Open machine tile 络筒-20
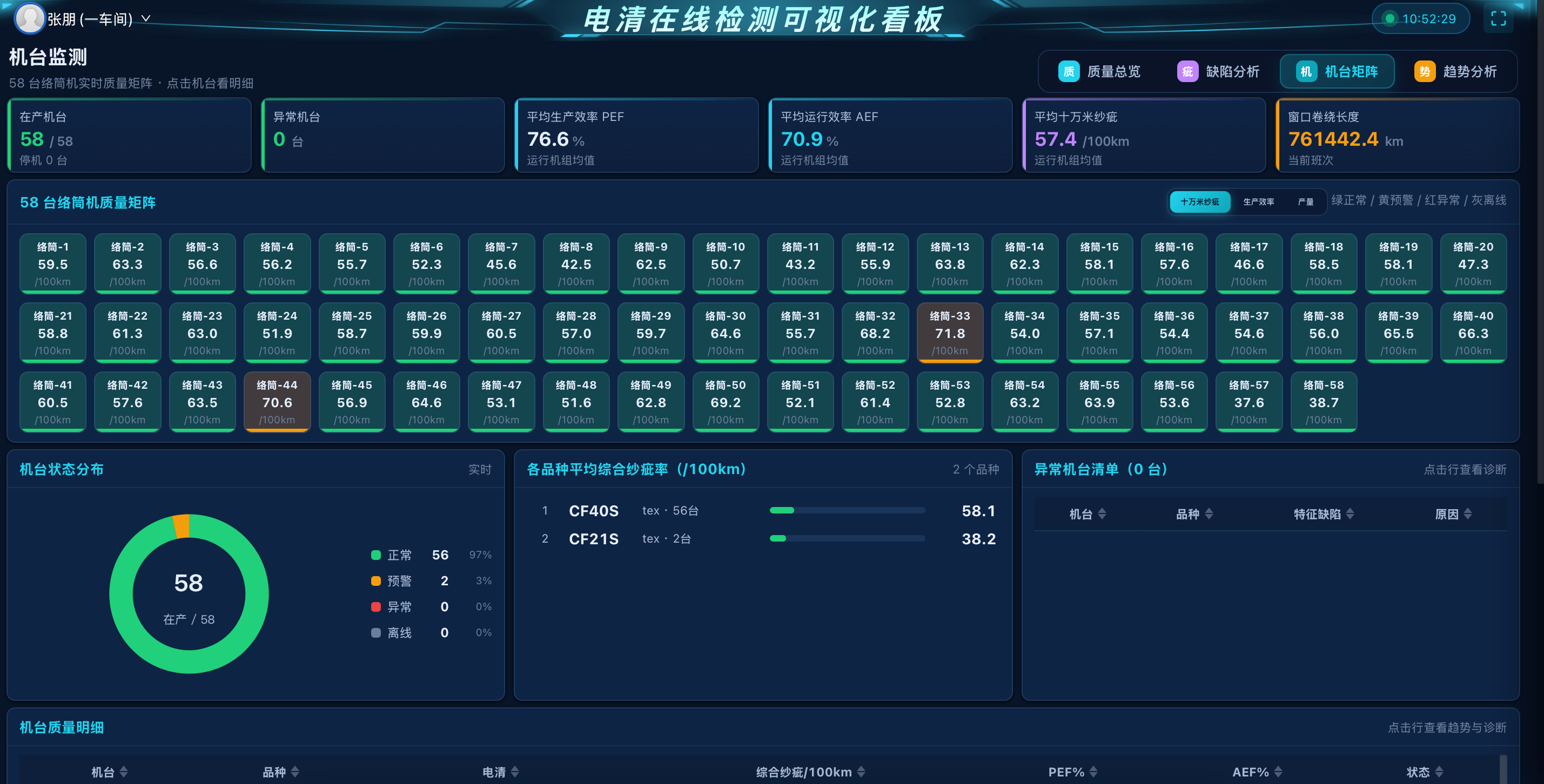The height and width of the screenshot is (784, 1544). pyautogui.click(x=1473, y=263)
